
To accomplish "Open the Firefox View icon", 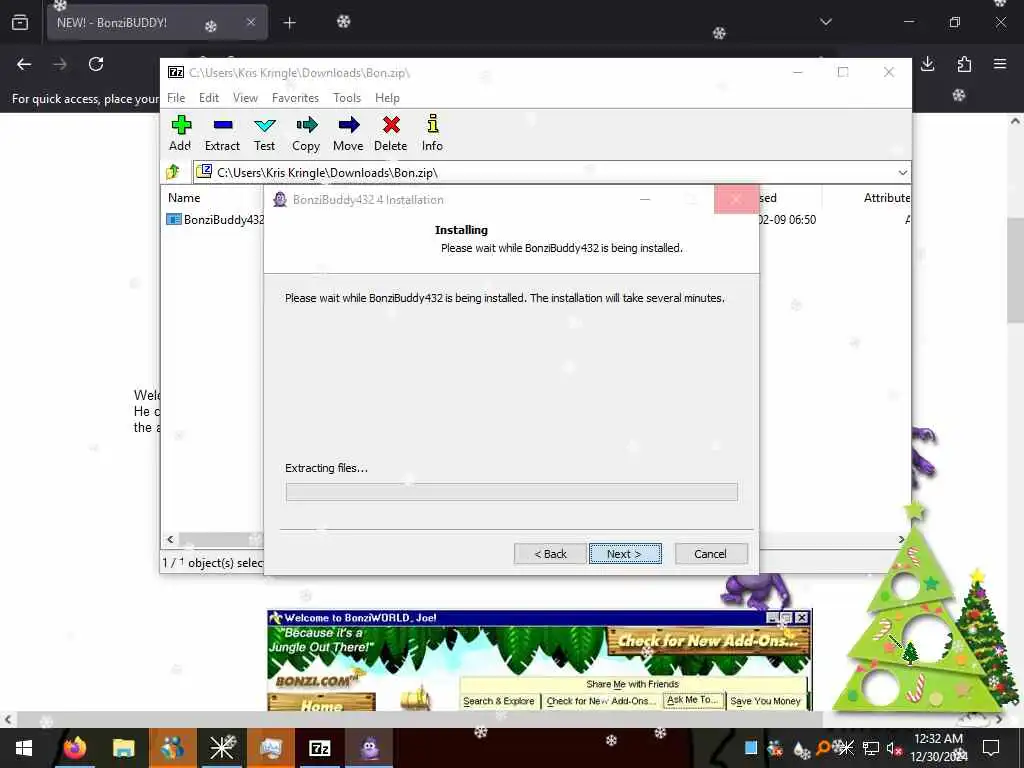I will 20,23.
